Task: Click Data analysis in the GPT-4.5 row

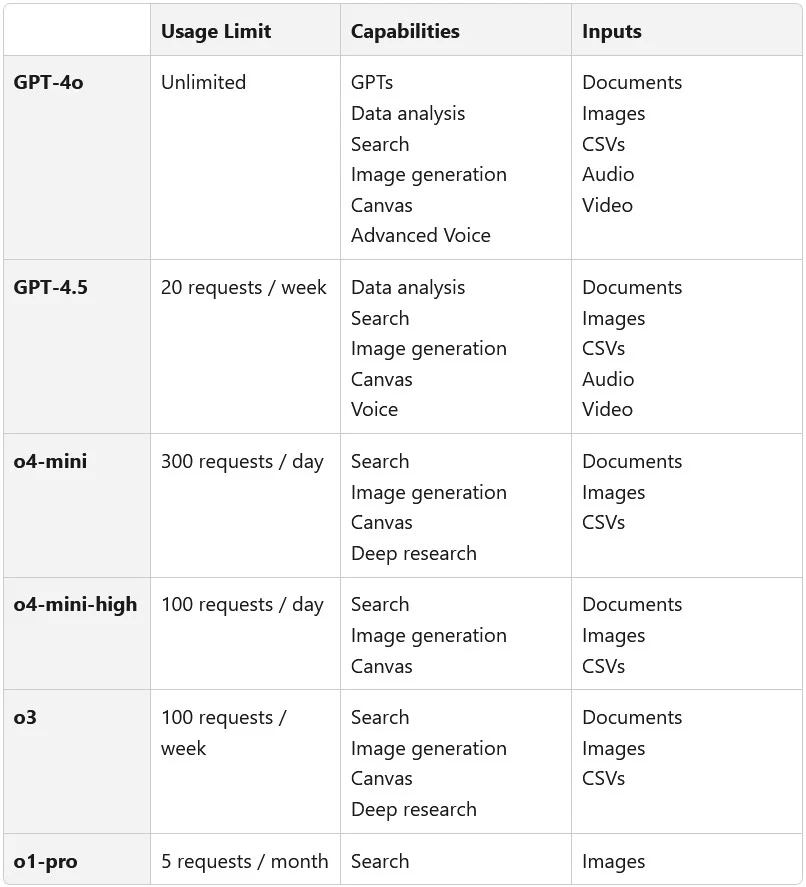Action: [x=408, y=288]
